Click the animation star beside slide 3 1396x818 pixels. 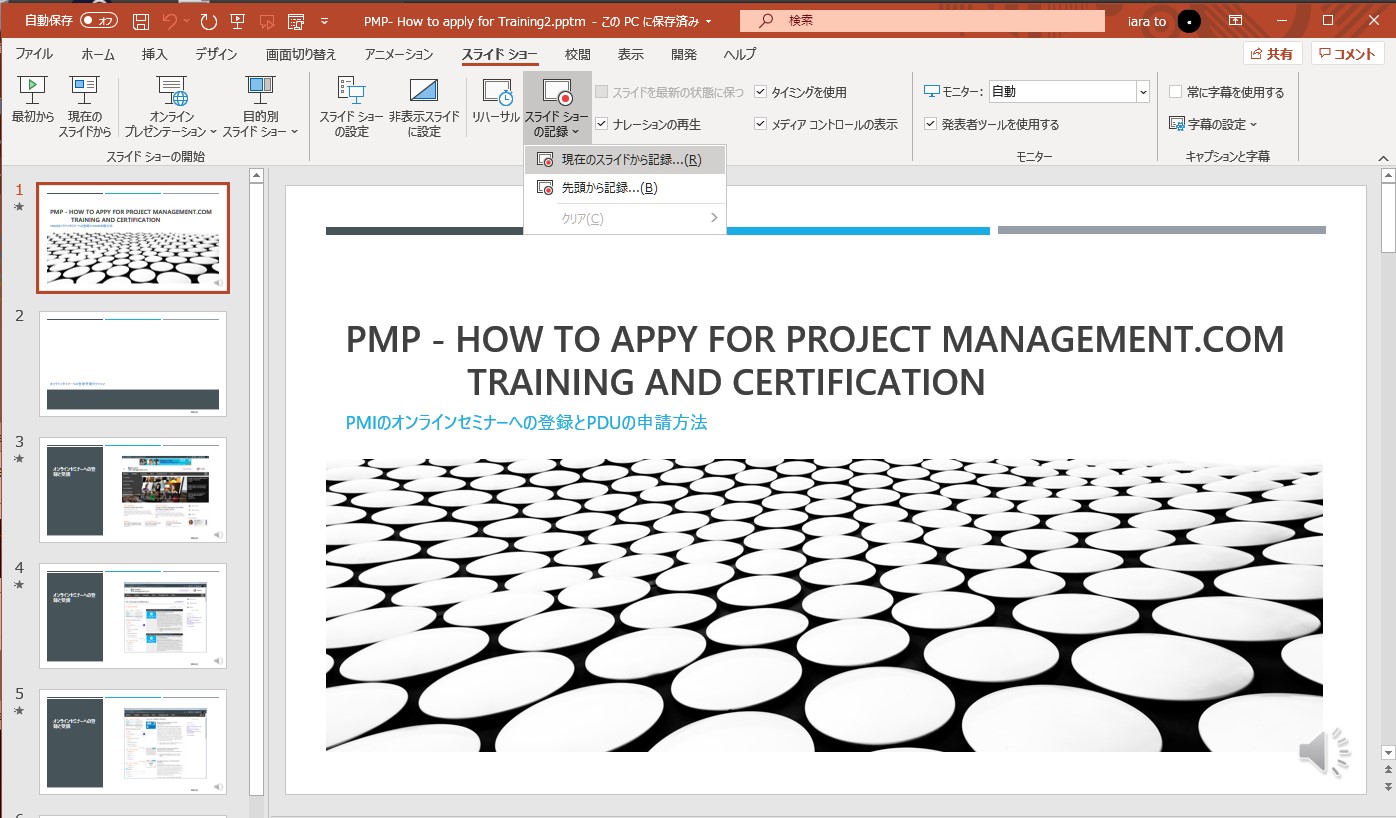tap(19, 458)
